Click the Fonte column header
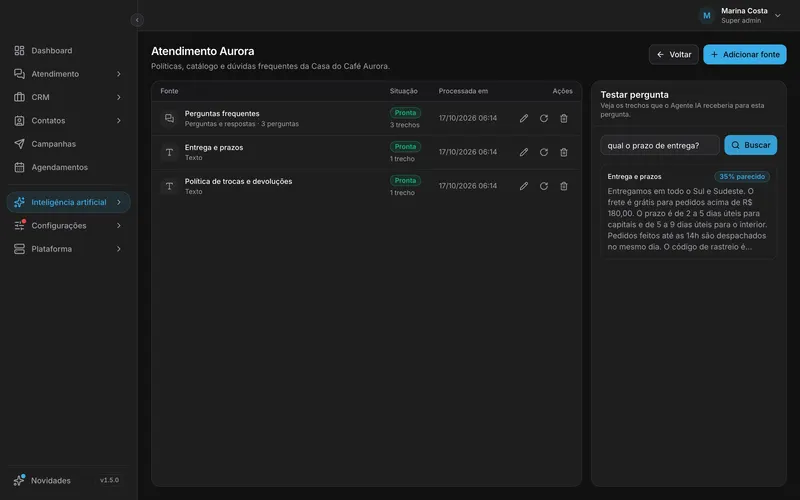The width and height of the screenshot is (800, 500). (169, 91)
